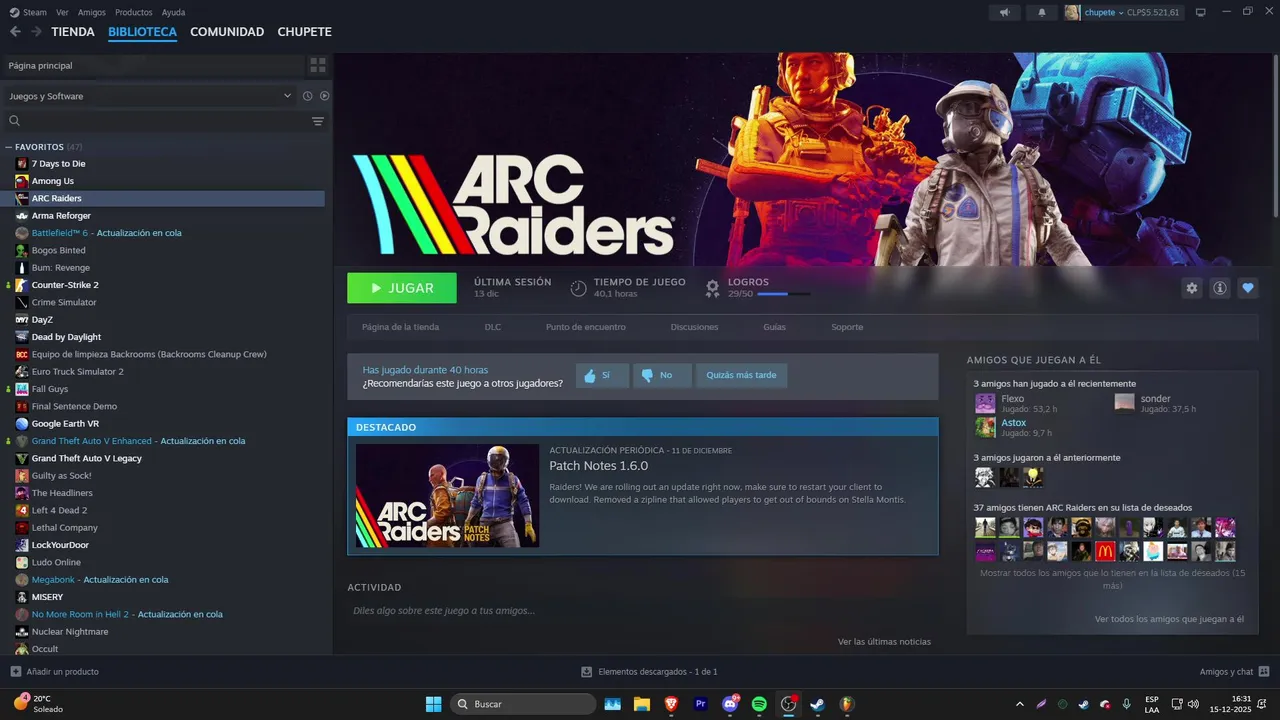Switch library to grid collections view
This screenshot has width=1280, height=720.
click(x=318, y=65)
